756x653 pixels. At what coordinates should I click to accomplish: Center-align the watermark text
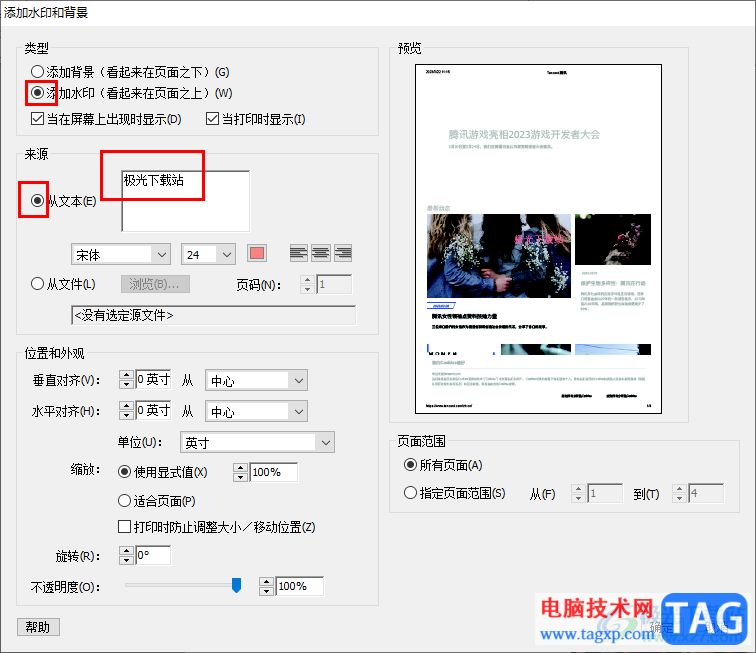[321, 253]
